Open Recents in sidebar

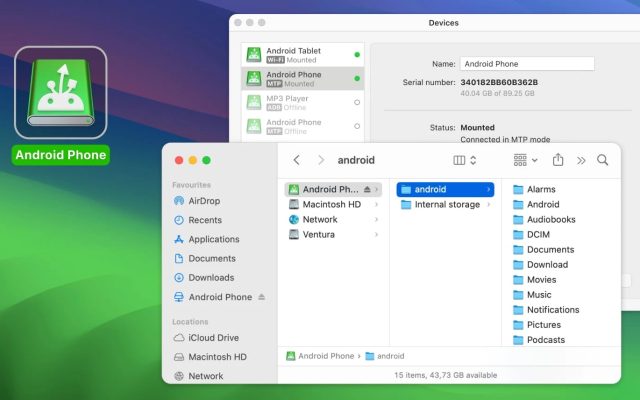[x=198, y=220]
